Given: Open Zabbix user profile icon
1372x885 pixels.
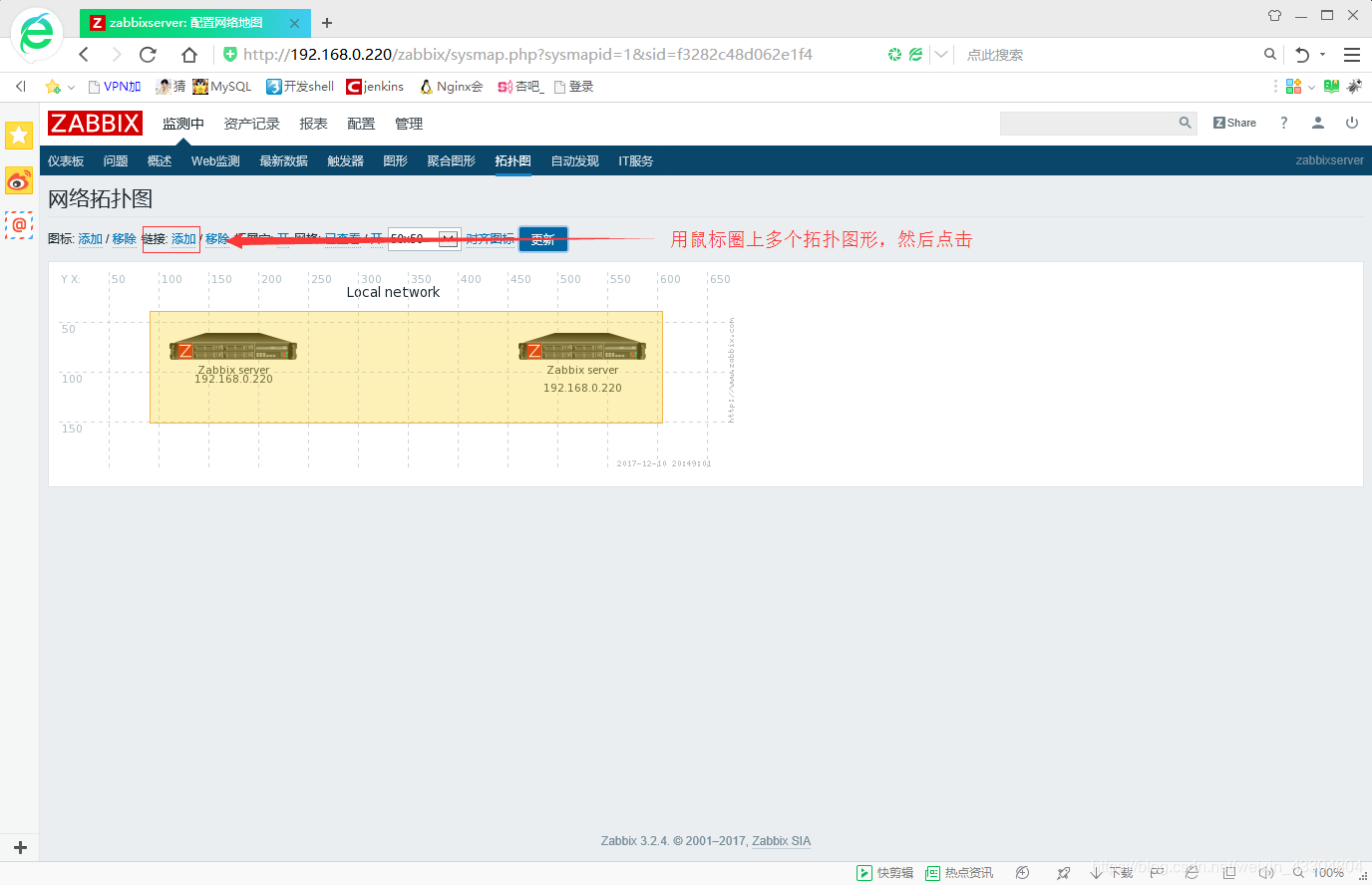Looking at the screenshot, I should (x=1318, y=123).
